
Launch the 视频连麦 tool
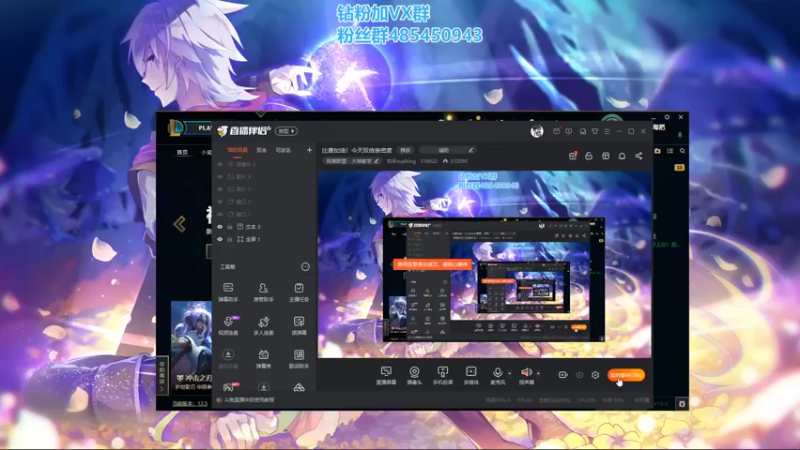point(228,325)
